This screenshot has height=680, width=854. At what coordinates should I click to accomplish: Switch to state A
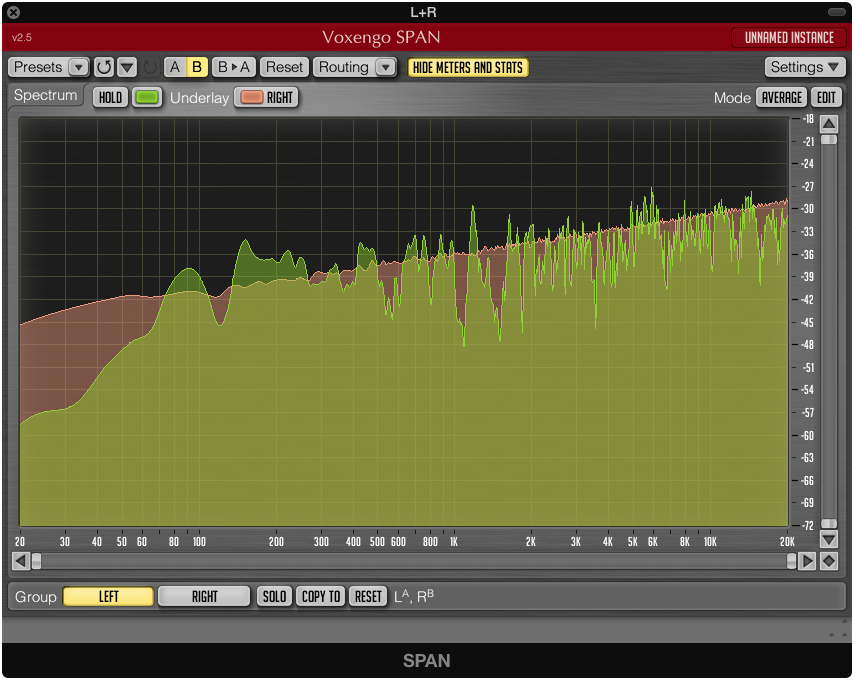coord(175,68)
